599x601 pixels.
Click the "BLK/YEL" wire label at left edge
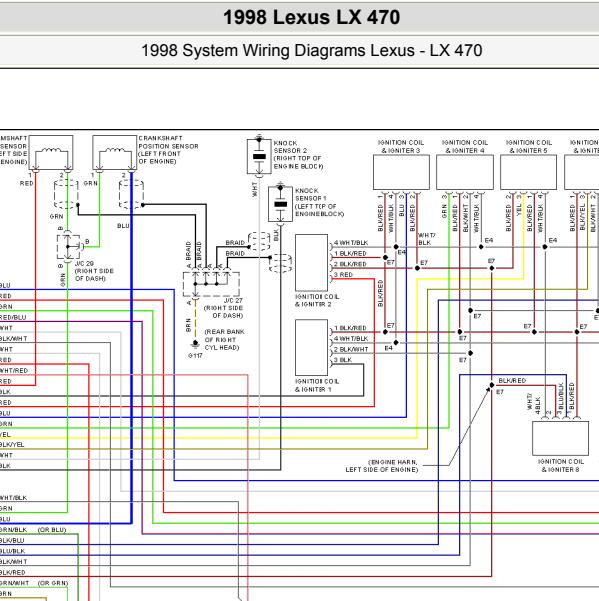(12, 445)
